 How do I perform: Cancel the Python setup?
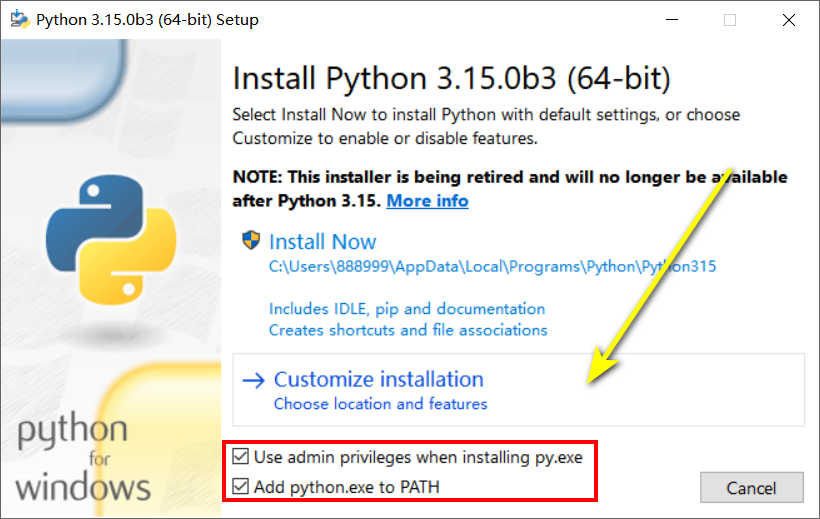tap(751, 488)
